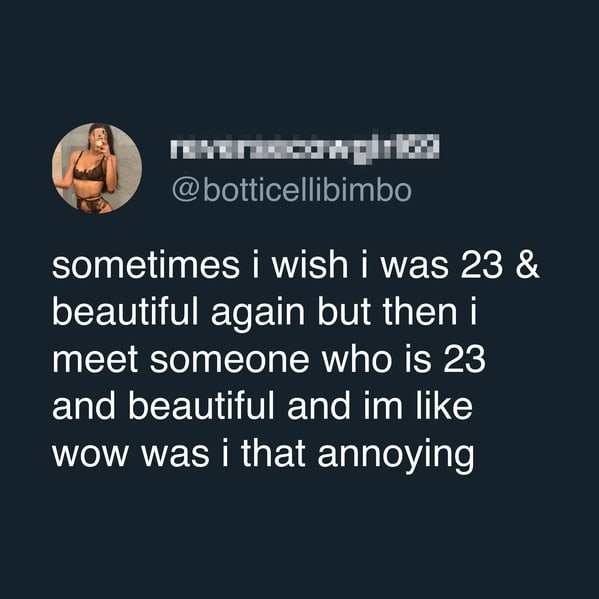Click the line "and beautiful and im like"
Image resolution: width=599 pixels, height=599 pixels.
pyautogui.click(x=262, y=407)
